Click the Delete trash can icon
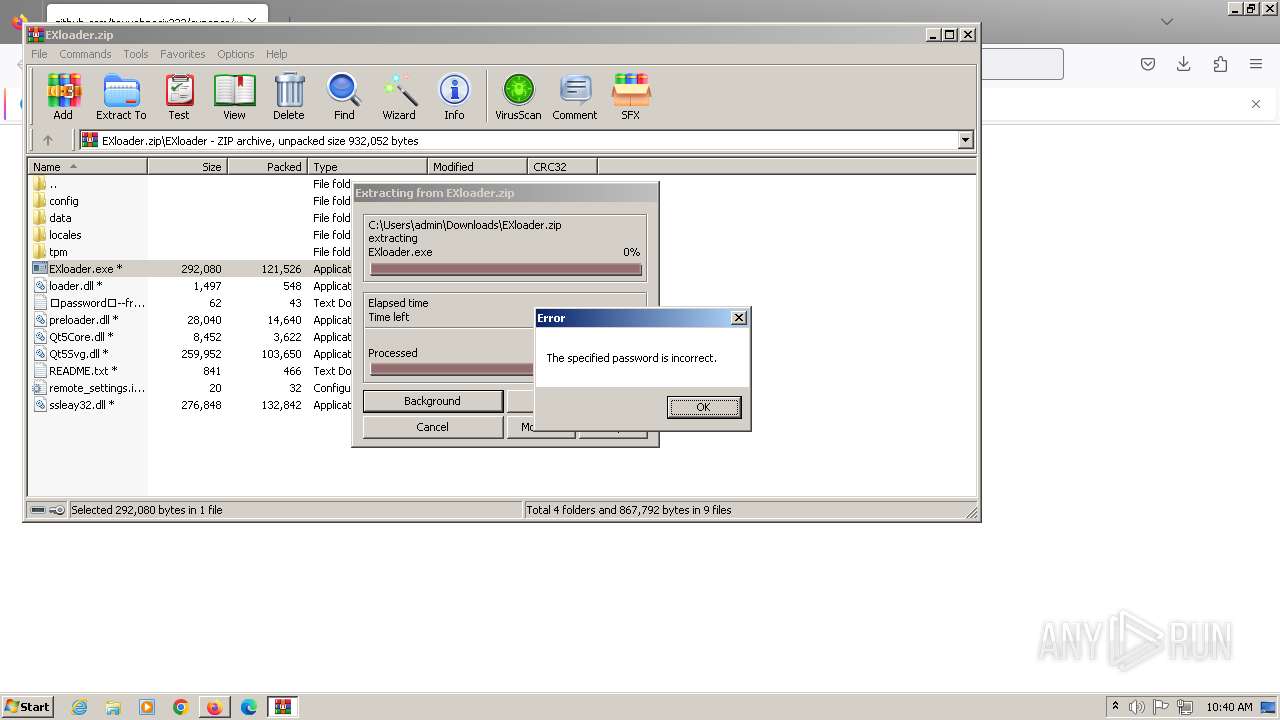The width and height of the screenshot is (1280, 720). 289,97
